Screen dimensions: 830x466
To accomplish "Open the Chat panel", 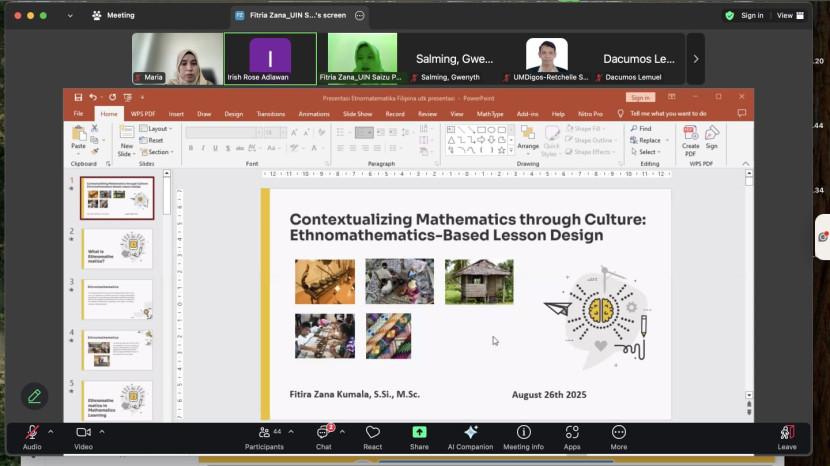I will pyautogui.click(x=323, y=433).
